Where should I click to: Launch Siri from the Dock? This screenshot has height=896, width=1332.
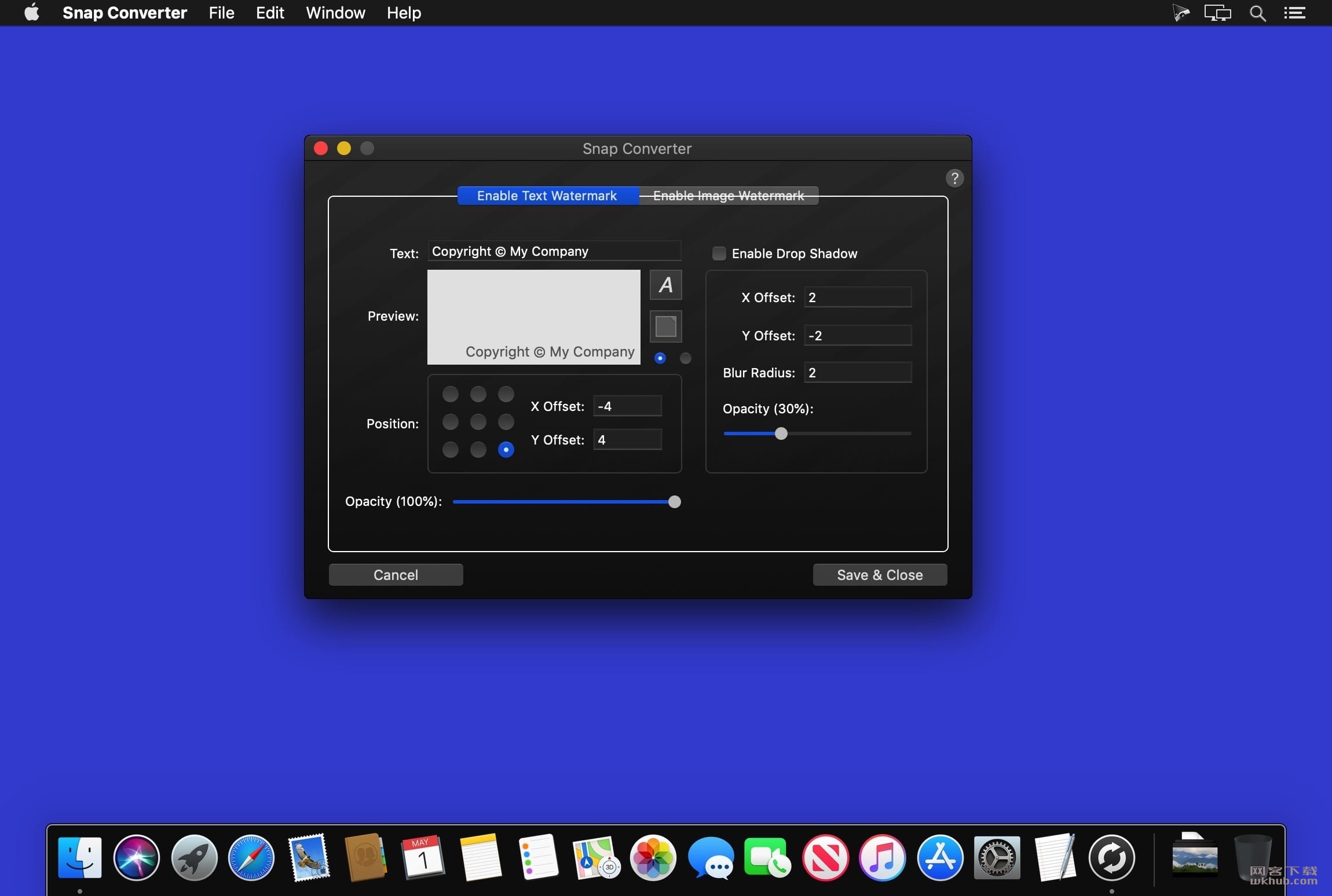tap(136, 857)
